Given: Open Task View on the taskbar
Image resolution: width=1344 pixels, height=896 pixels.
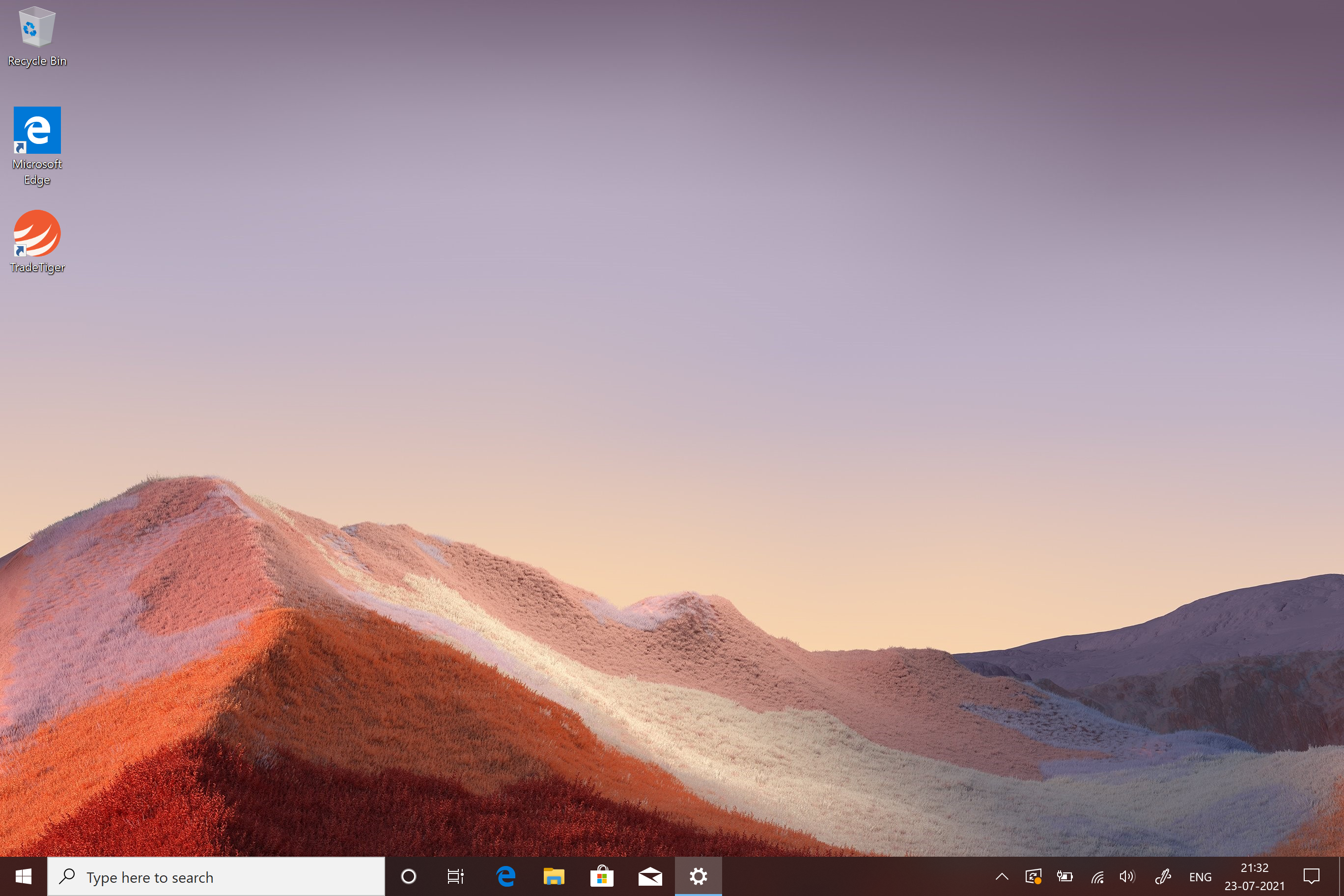Looking at the screenshot, I should coord(455,876).
